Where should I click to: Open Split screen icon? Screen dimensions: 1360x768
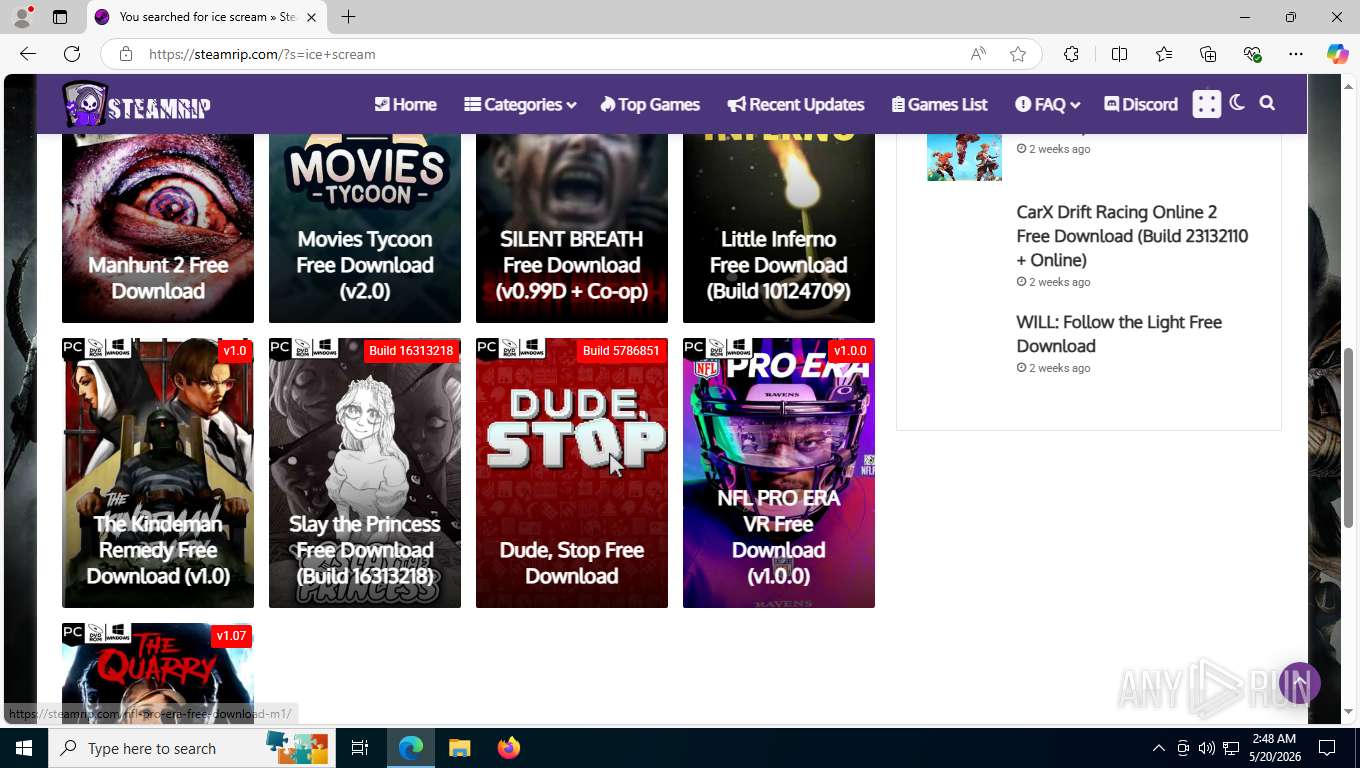coord(1119,54)
